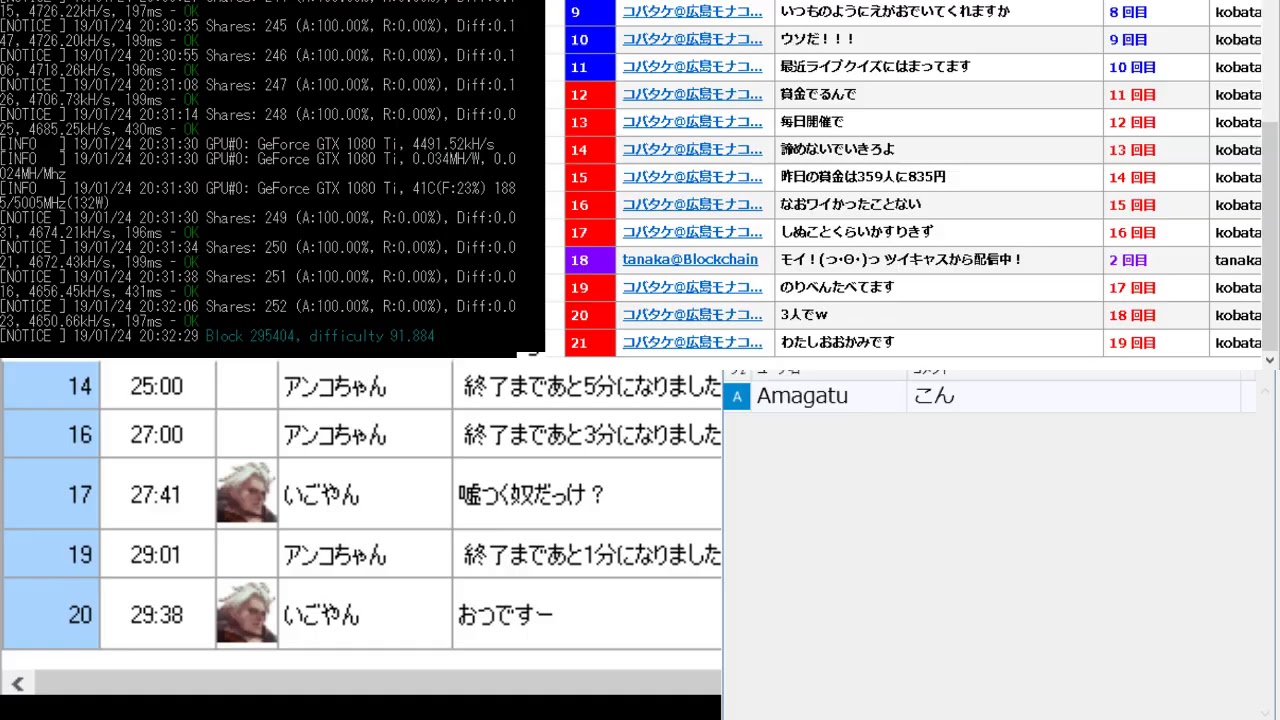The image size is (1280, 720).
Task: Click いごやん's avatar in the 27:41 row
Action: (246, 493)
